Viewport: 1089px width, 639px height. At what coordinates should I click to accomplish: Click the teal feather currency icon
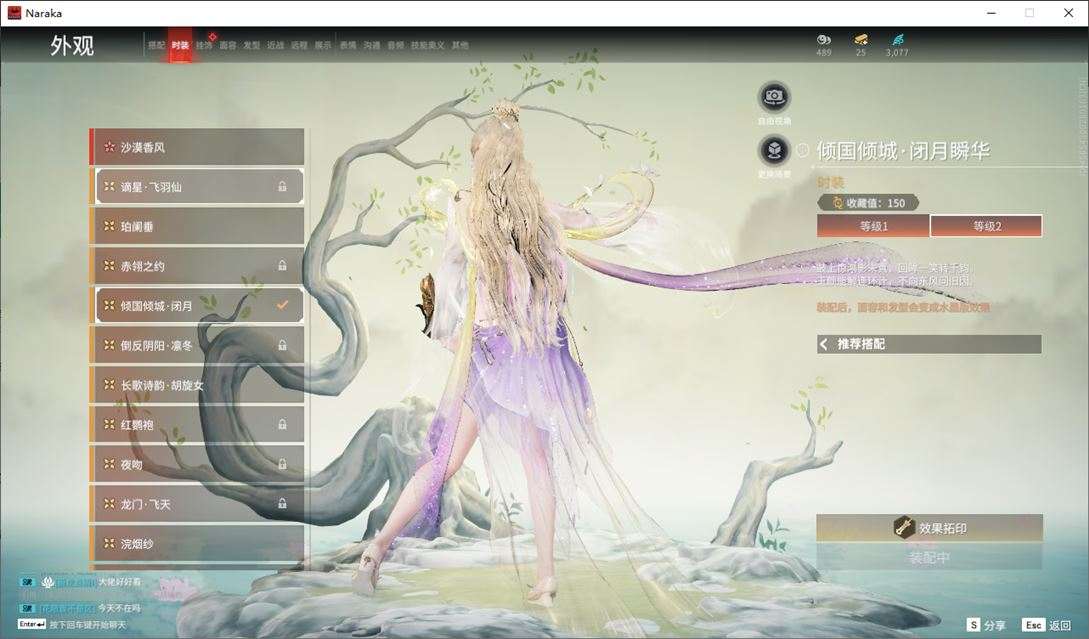(x=897, y=40)
